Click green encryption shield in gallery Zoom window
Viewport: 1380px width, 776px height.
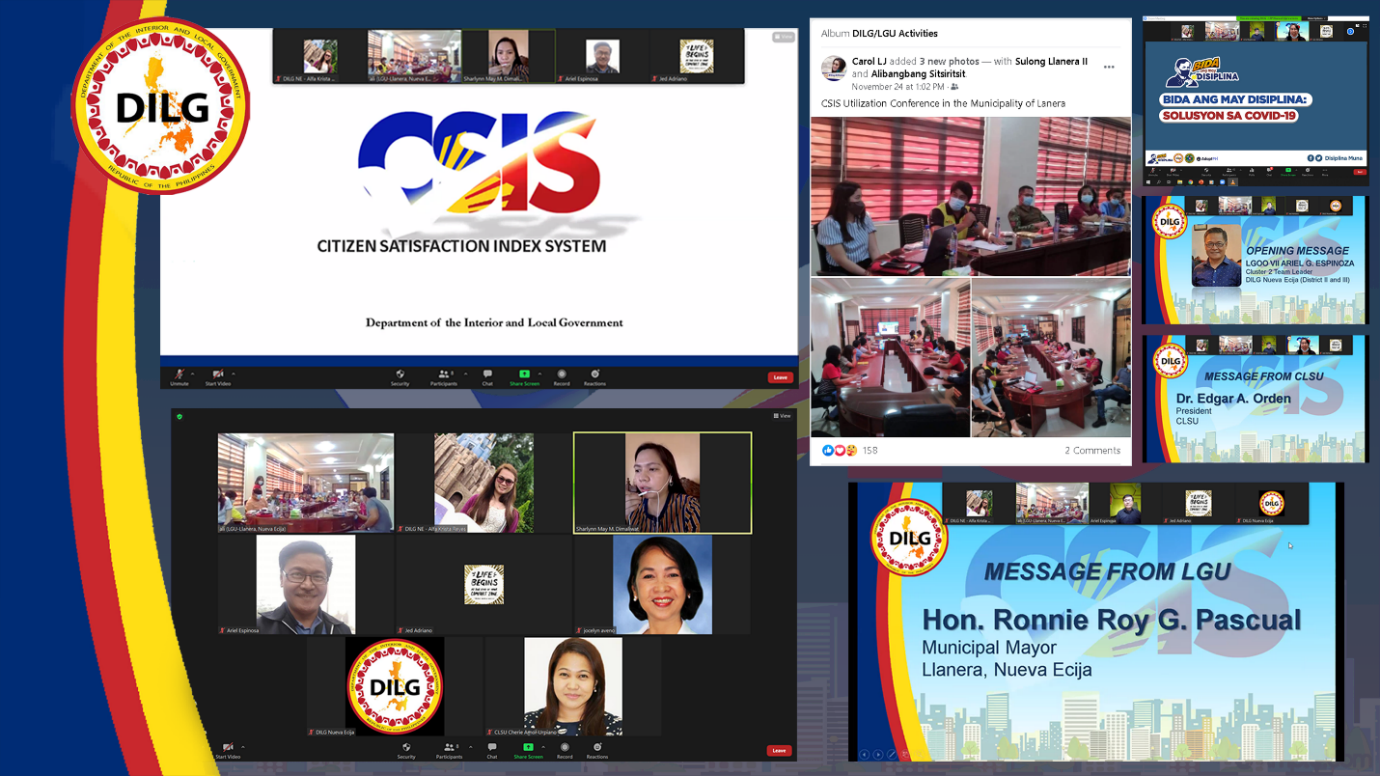(x=180, y=416)
